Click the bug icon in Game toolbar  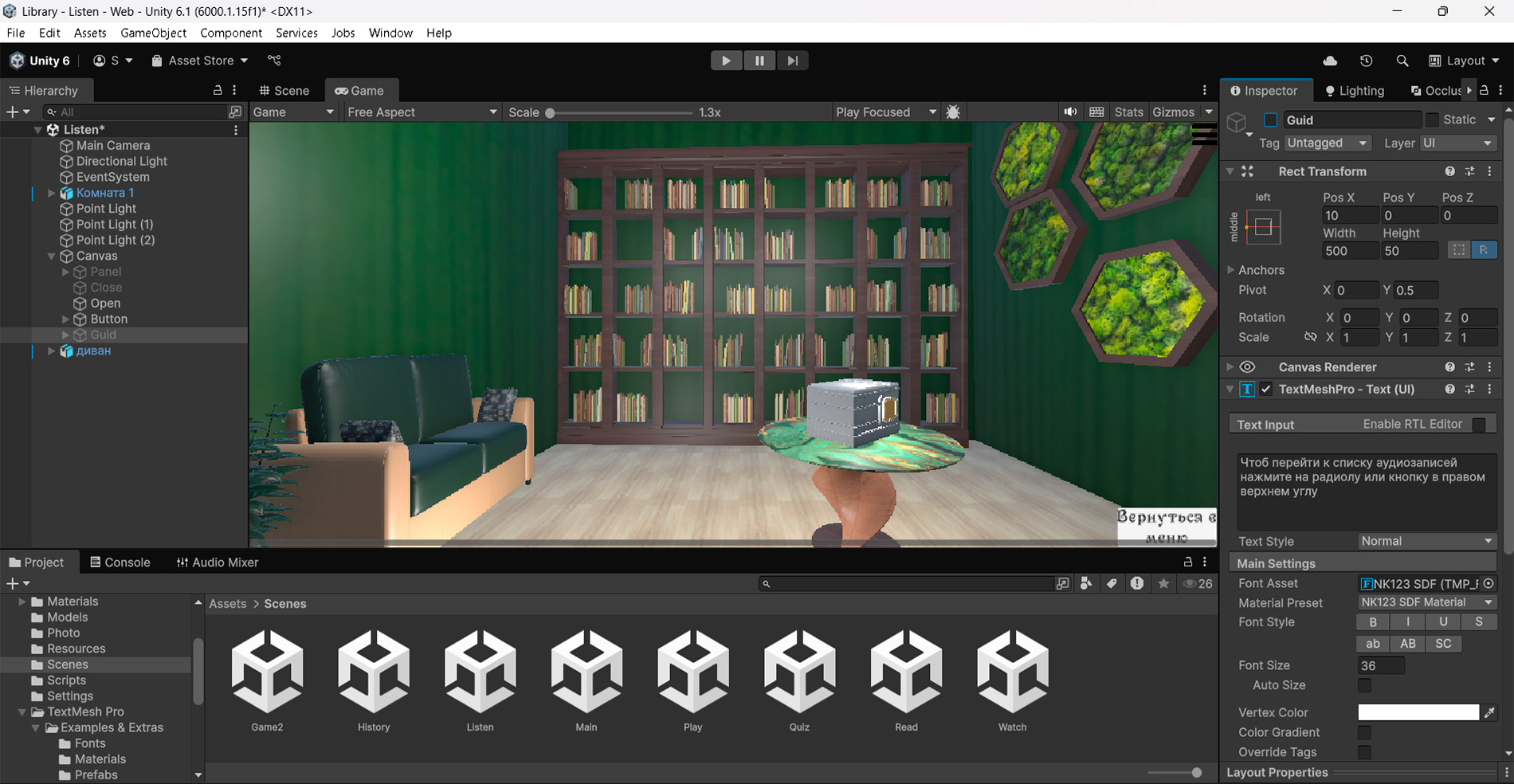(953, 112)
